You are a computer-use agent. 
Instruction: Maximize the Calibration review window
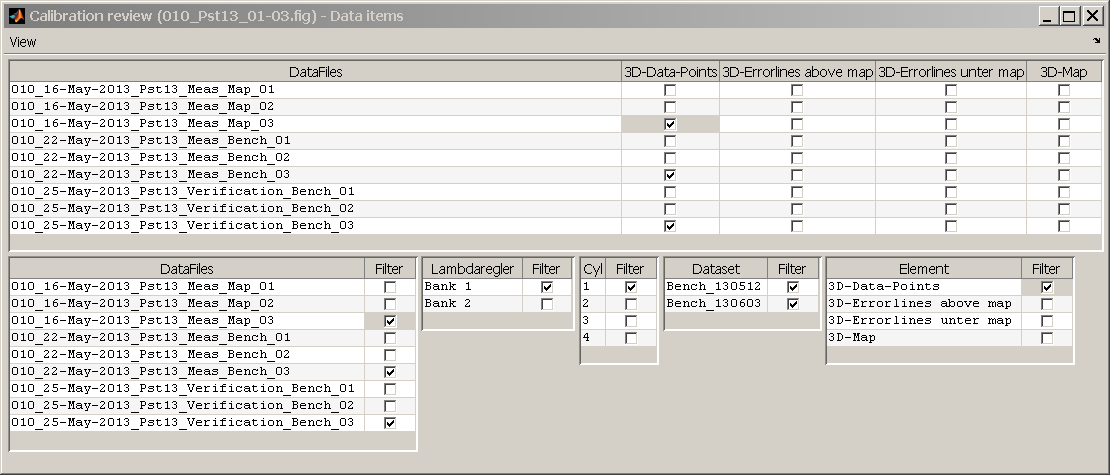[1069, 16]
